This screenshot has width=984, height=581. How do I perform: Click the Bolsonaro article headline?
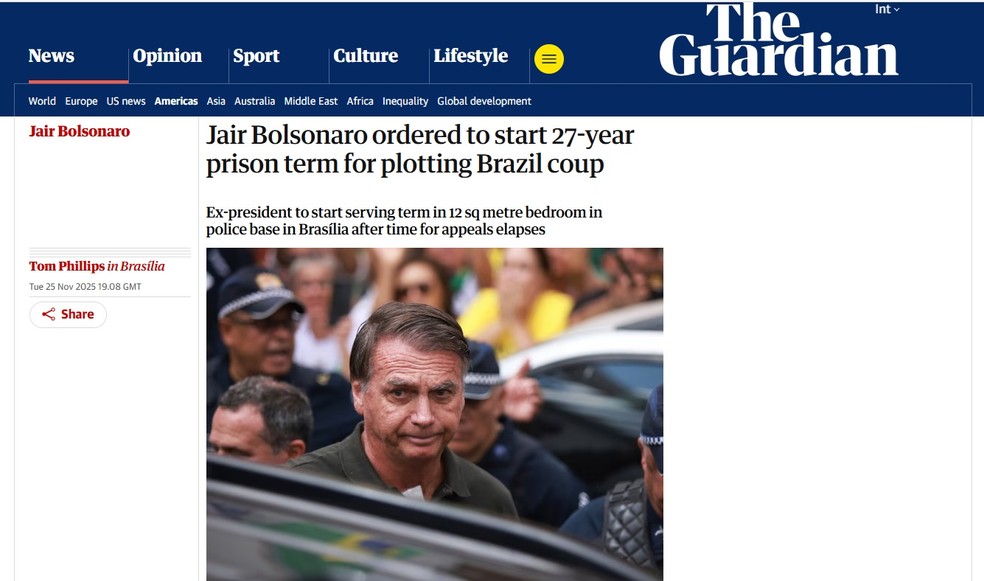(x=420, y=149)
